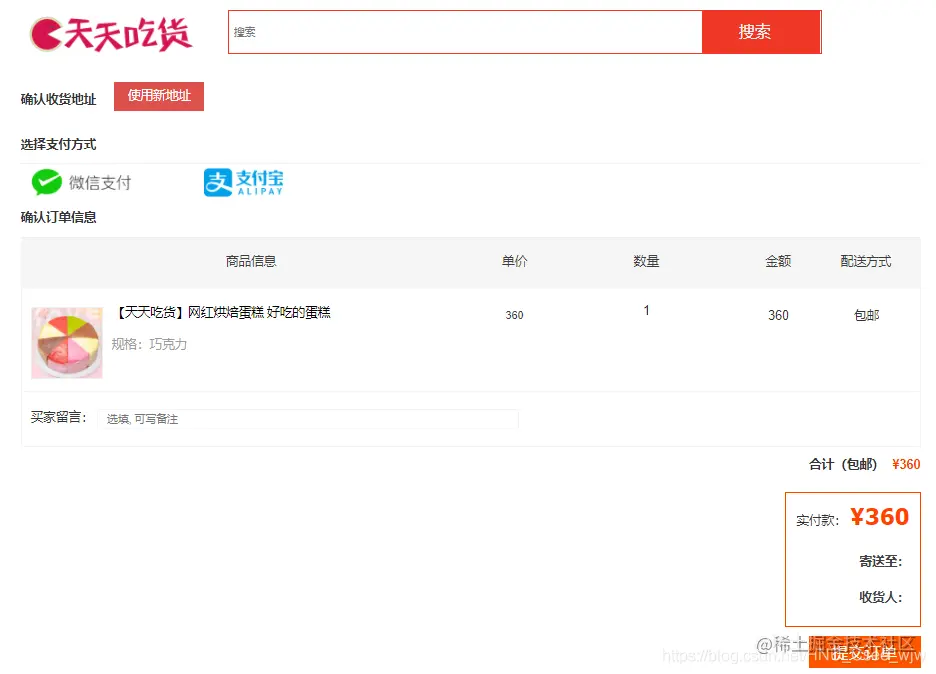Click the 确认订单信息 heading
936x674 pixels.
[x=58, y=217]
